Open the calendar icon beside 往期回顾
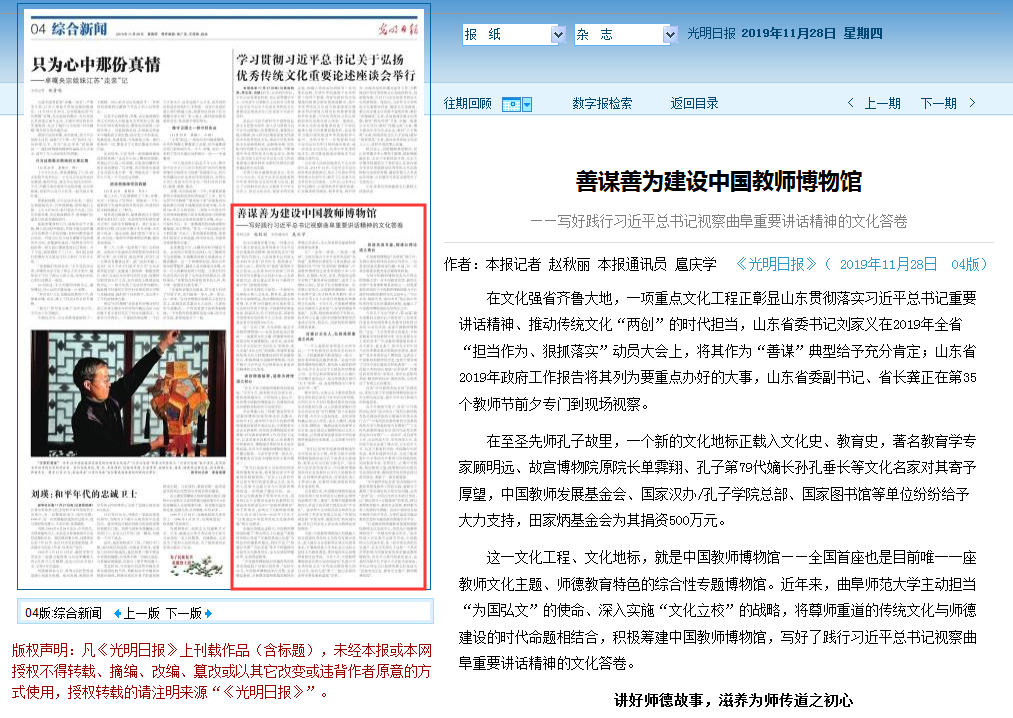The height and width of the screenshot is (718, 1013). pyautogui.click(x=510, y=104)
